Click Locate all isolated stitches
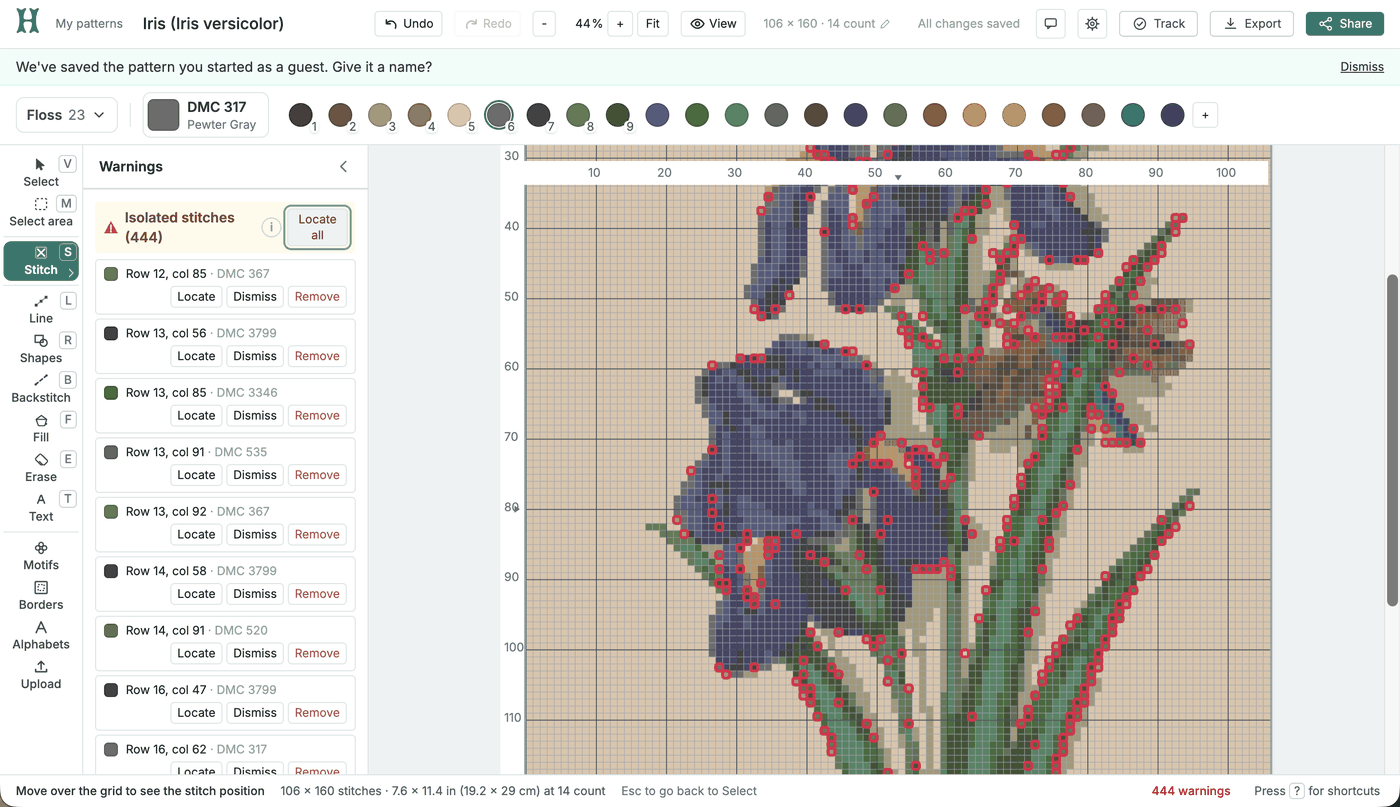This screenshot has width=1400, height=807. (317, 227)
